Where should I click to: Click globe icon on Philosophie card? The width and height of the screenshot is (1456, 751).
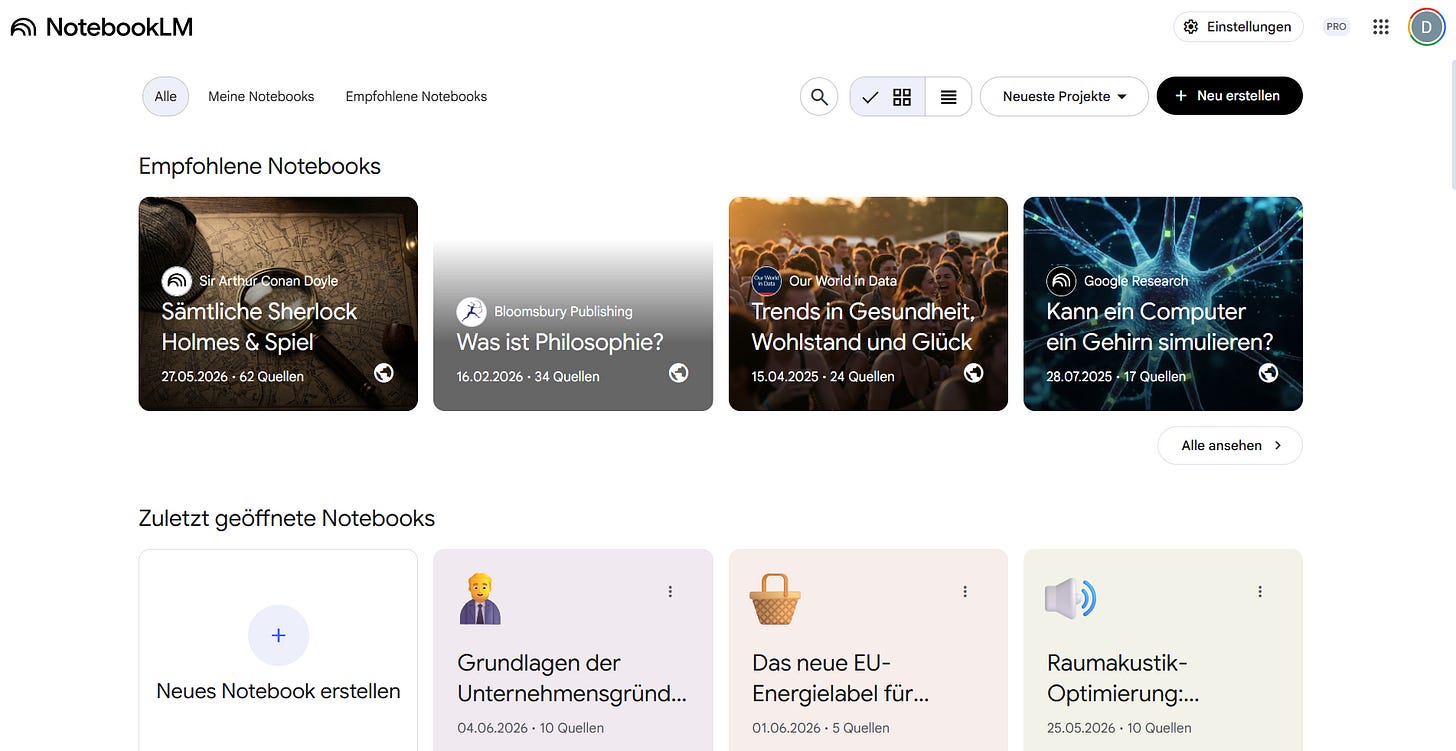pyautogui.click(x=679, y=373)
